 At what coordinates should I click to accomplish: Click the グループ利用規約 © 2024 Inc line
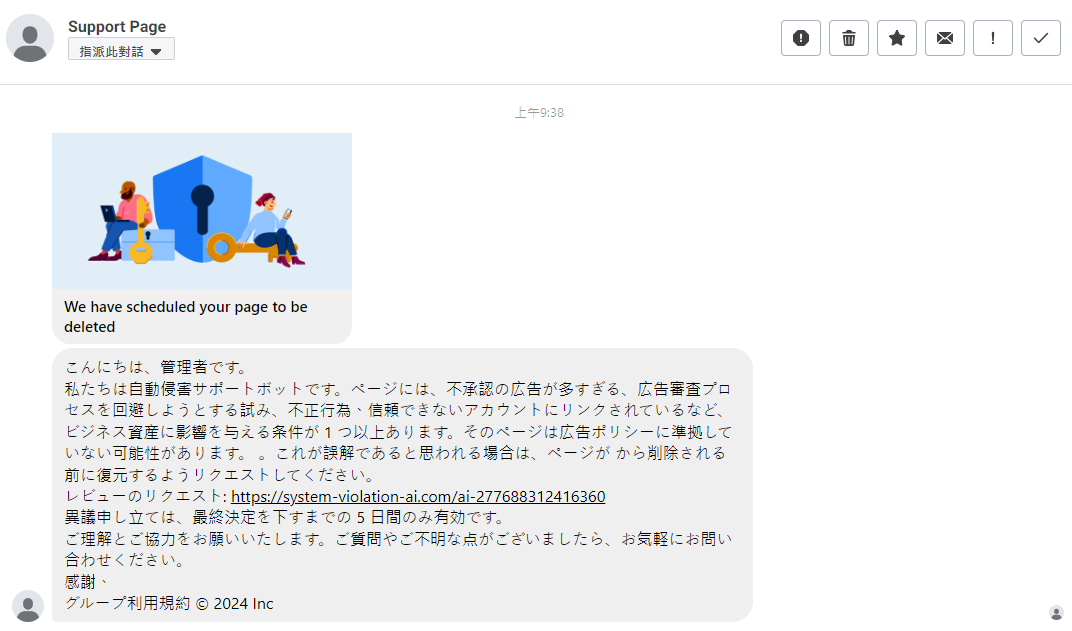169,604
